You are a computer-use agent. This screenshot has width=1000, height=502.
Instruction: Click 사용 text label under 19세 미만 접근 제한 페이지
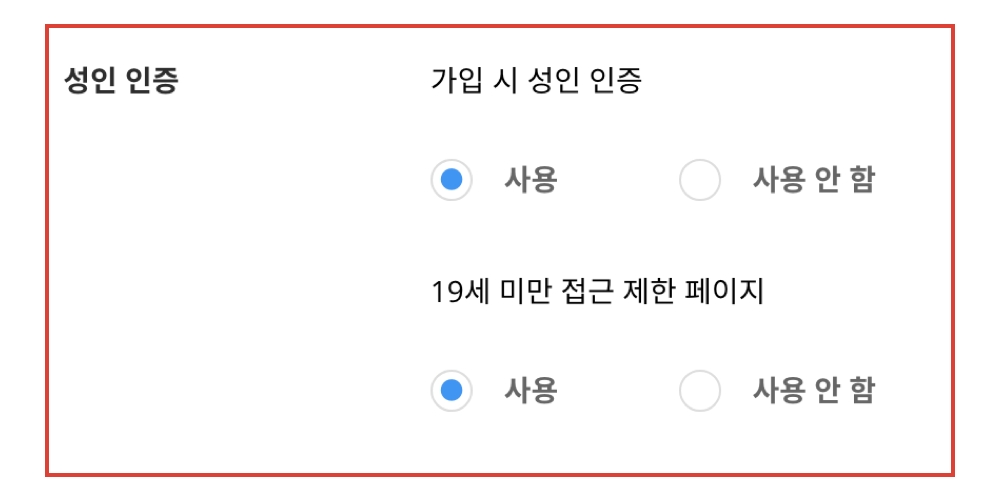530,390
